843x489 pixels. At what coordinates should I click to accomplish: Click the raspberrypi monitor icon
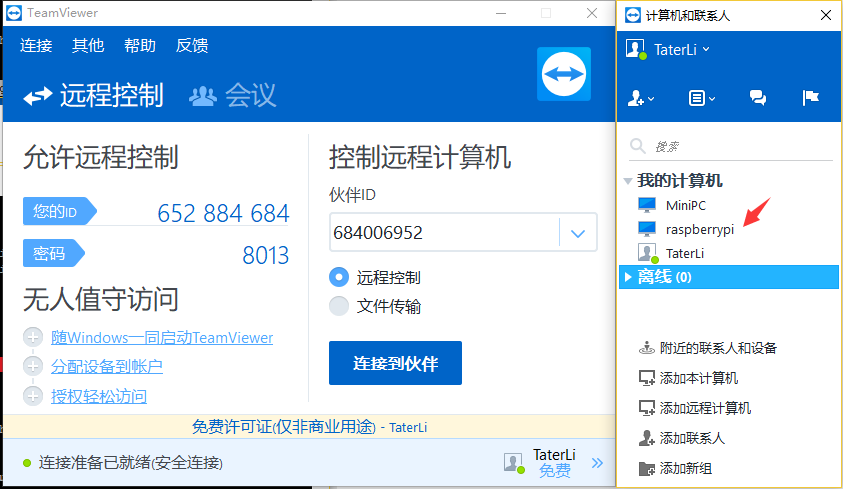pyautogui.click(x=647, y=229)
